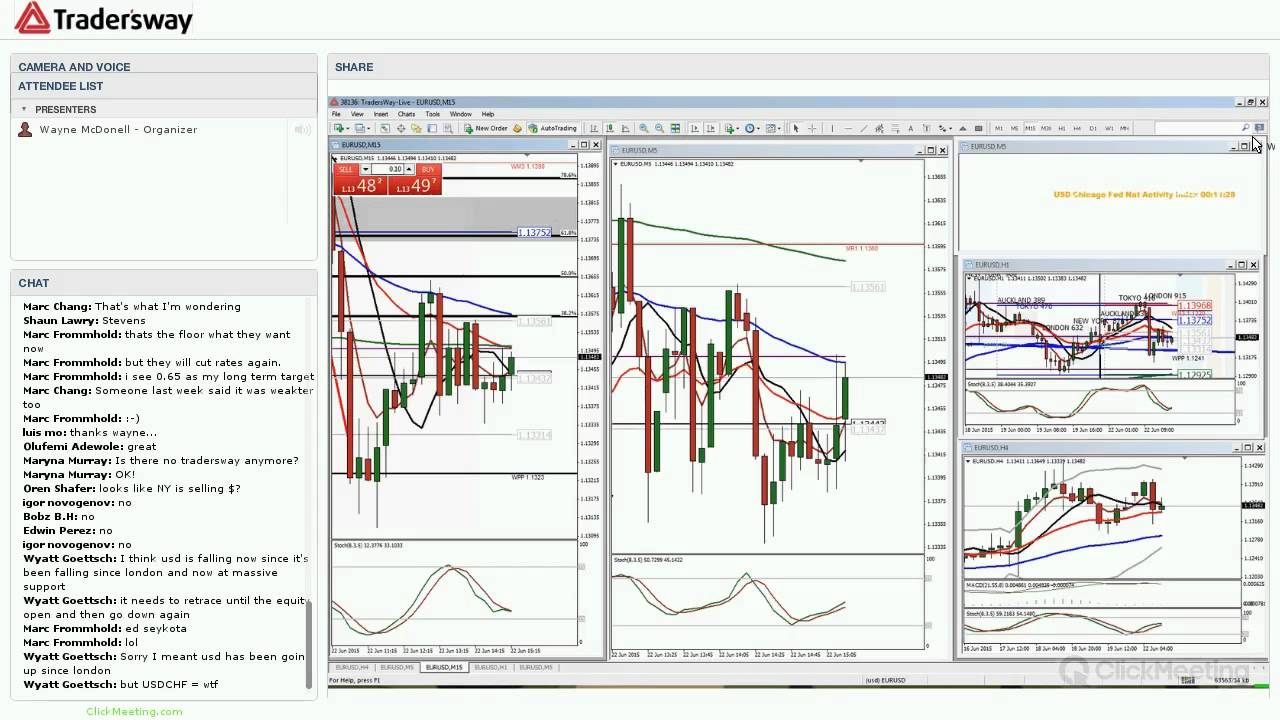Draw a vertical line
This screenshot has width=1280, height=720.
(x=832, y=128)
